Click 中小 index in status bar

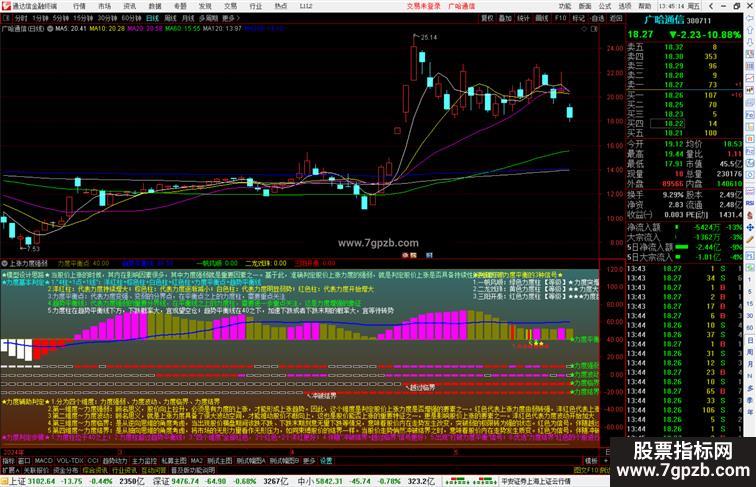click(306, 481)
